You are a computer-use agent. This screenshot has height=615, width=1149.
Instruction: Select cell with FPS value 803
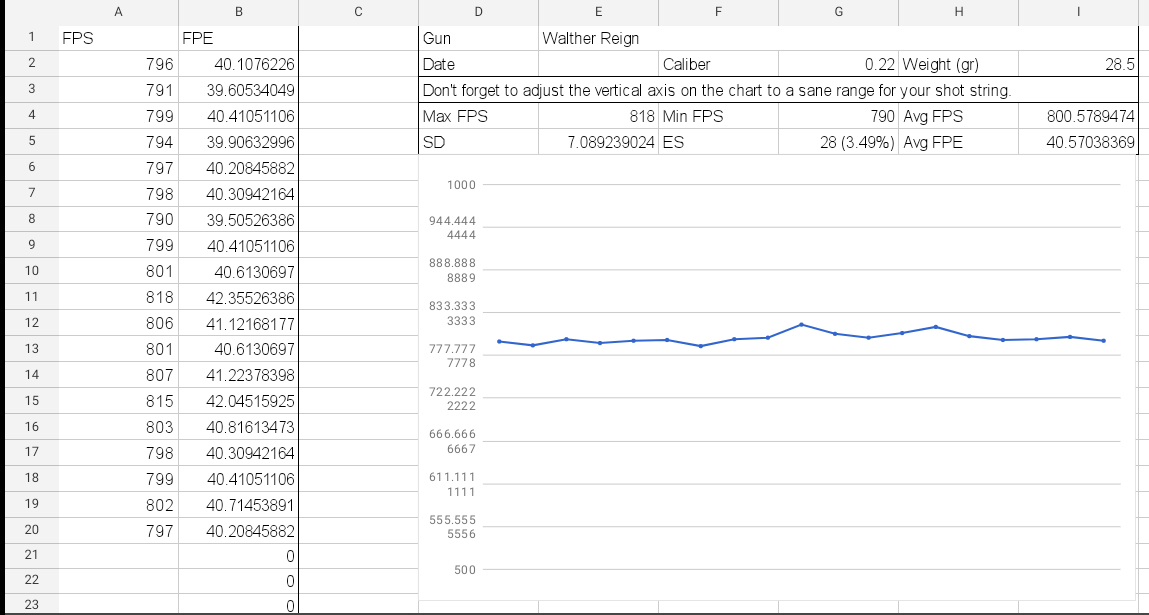point(118,427)
